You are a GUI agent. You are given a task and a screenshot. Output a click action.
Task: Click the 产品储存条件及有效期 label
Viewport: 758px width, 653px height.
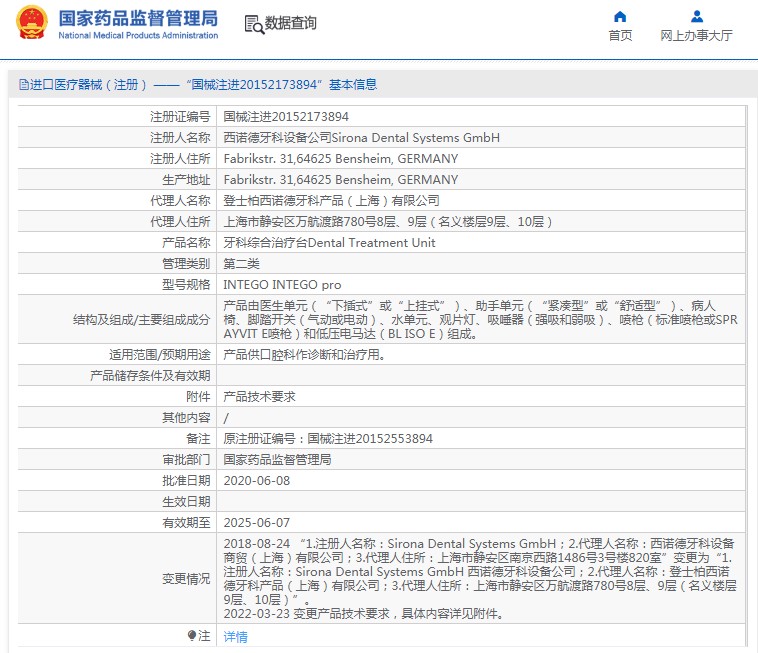[x=150, y=376]
